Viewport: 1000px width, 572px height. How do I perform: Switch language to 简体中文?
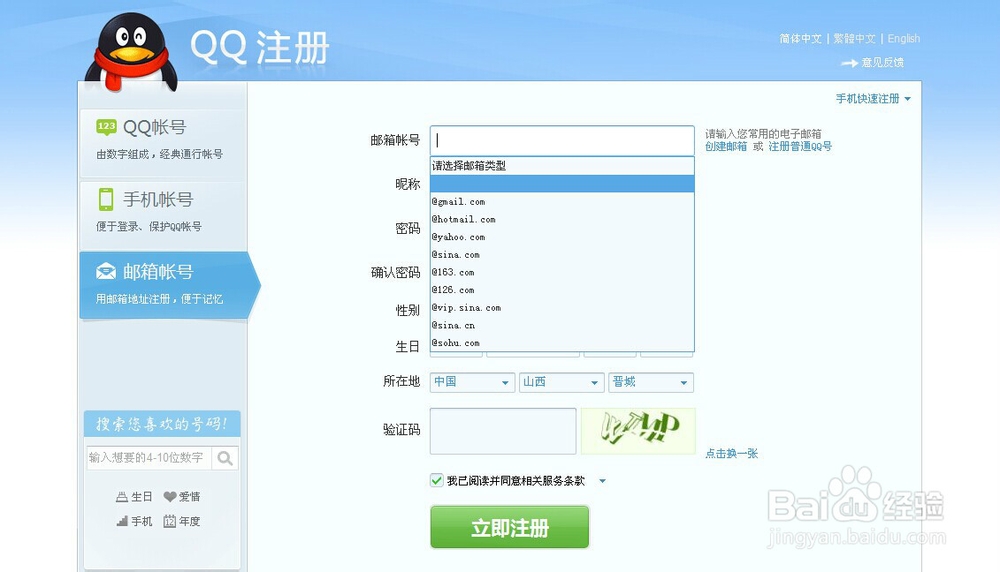pyautogui.click(x=800, y=39)
